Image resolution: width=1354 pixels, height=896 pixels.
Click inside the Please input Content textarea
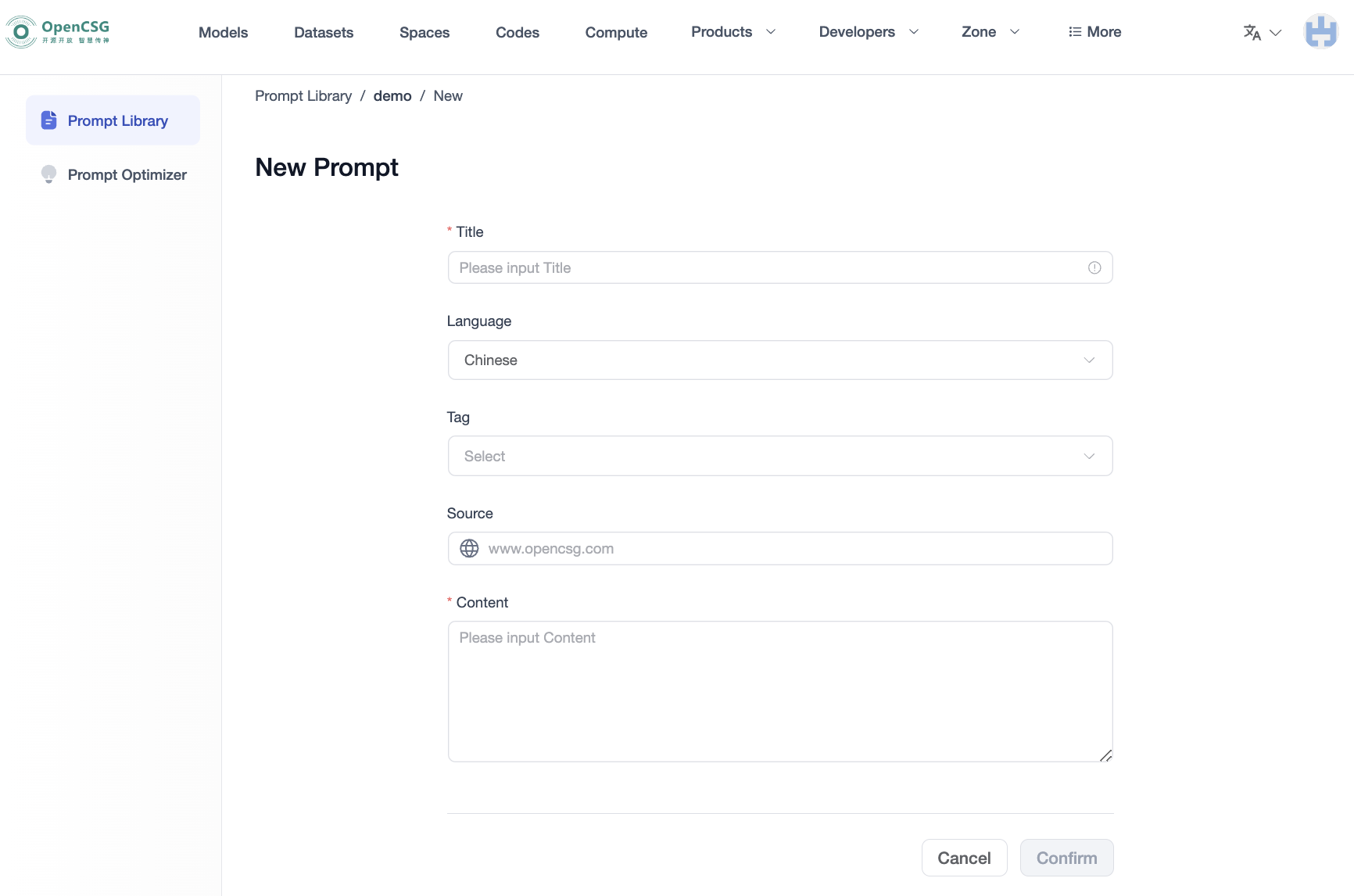click(x=779, y=692)
